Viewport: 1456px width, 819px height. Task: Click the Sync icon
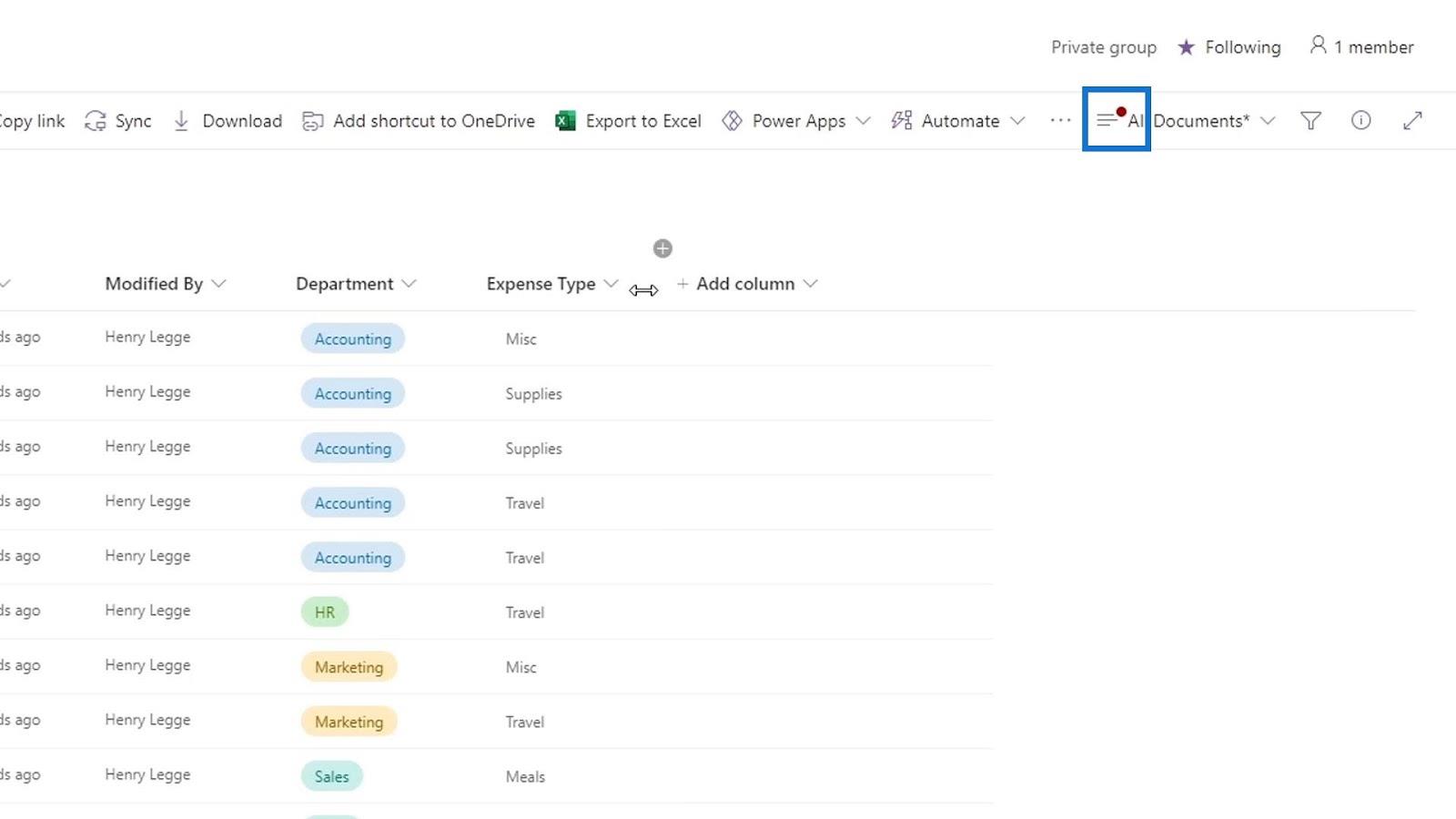pyautogui.click(x=96, y=121)
